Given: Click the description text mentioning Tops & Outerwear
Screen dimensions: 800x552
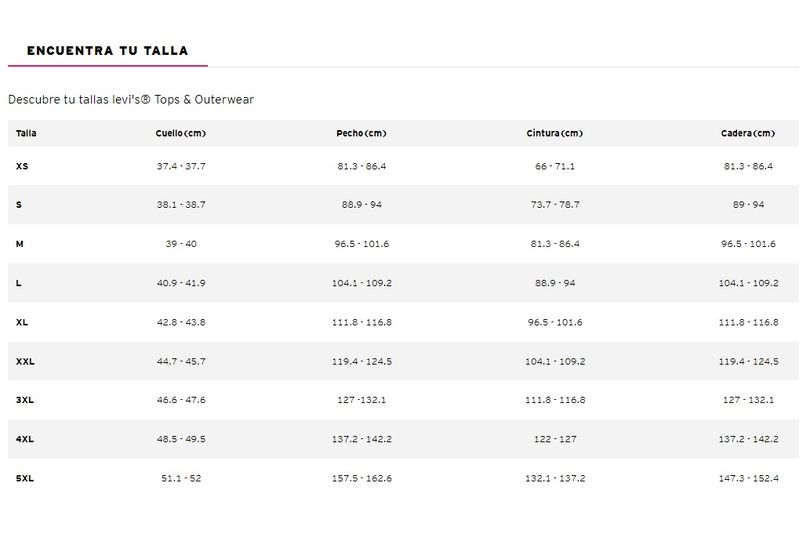Looking at the screenshot, I should click(131, 100).
